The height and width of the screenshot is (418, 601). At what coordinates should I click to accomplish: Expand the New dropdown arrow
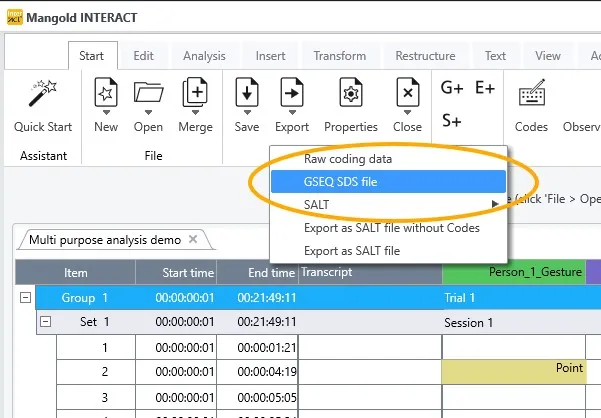106,113
